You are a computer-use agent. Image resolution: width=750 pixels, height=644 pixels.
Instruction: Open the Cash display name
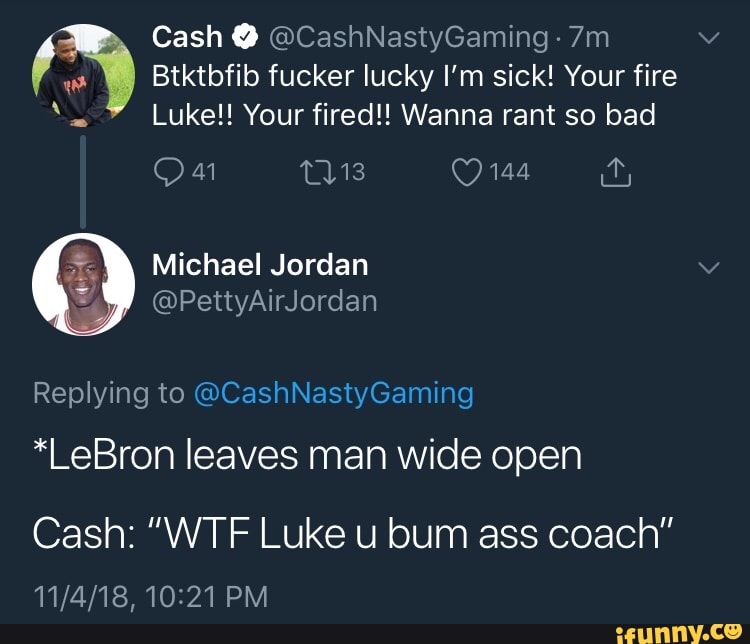tap(188, 38)
